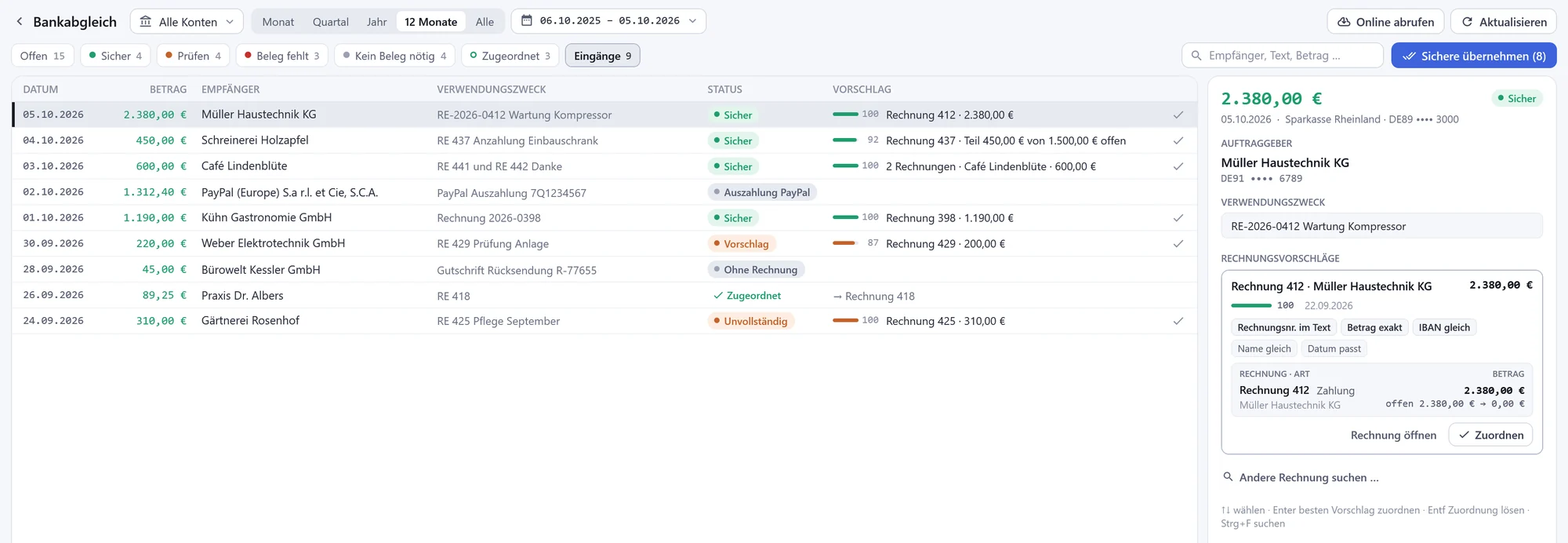Viewport: 1568px width, 543px height.
Task: Switch the period to Monat
Action: pos(278,22)
